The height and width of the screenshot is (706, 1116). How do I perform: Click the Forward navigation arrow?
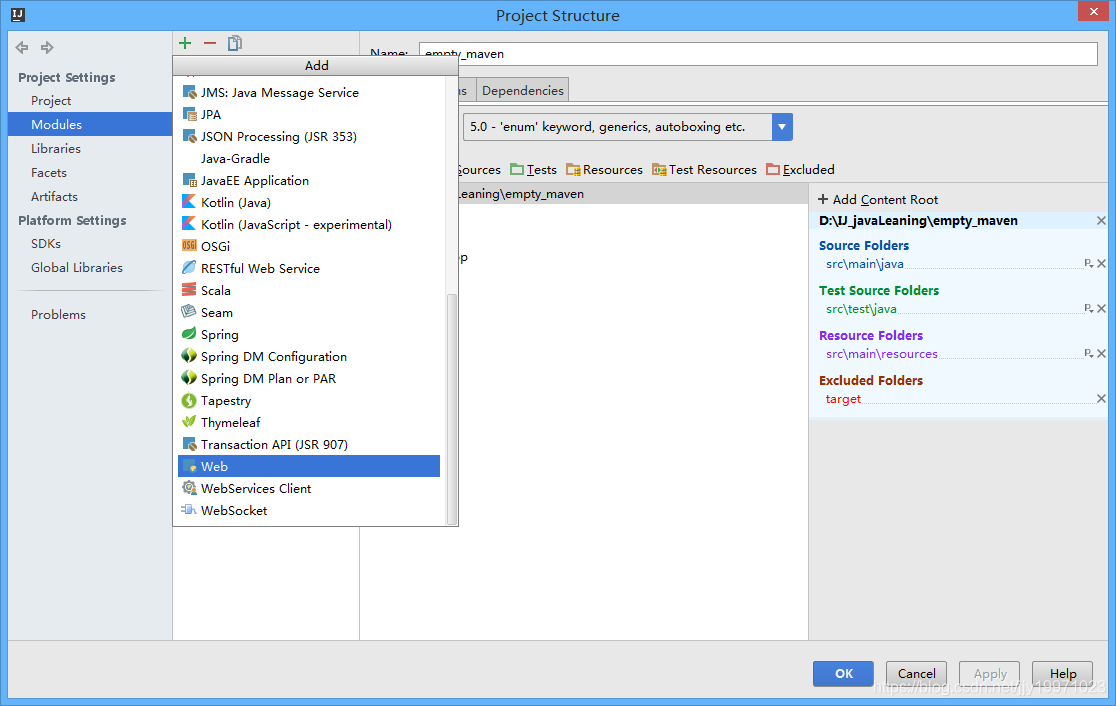[47, 48]
